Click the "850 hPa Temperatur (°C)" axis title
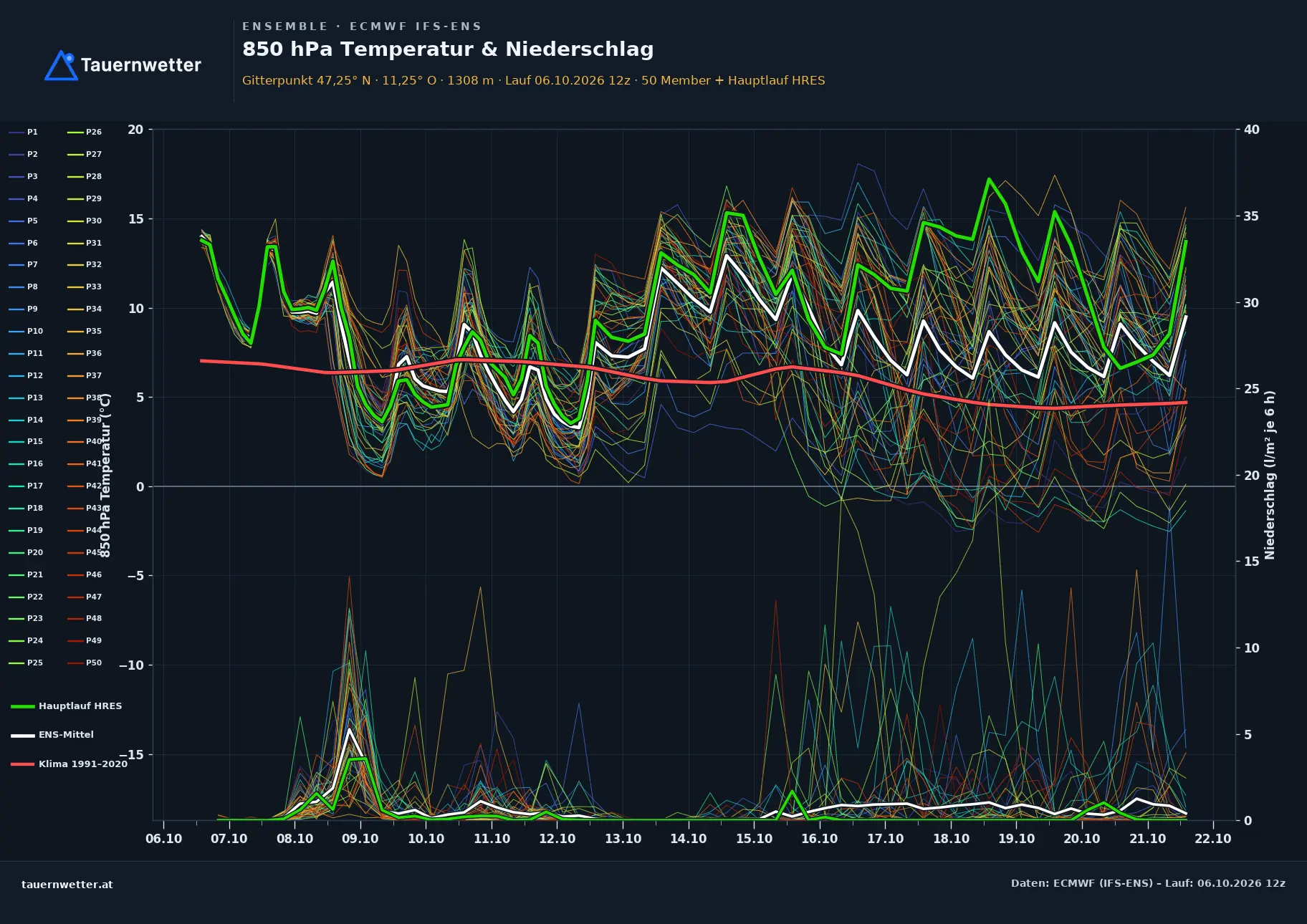Viewport: 1307px width, 924px height. click(105, 475)
